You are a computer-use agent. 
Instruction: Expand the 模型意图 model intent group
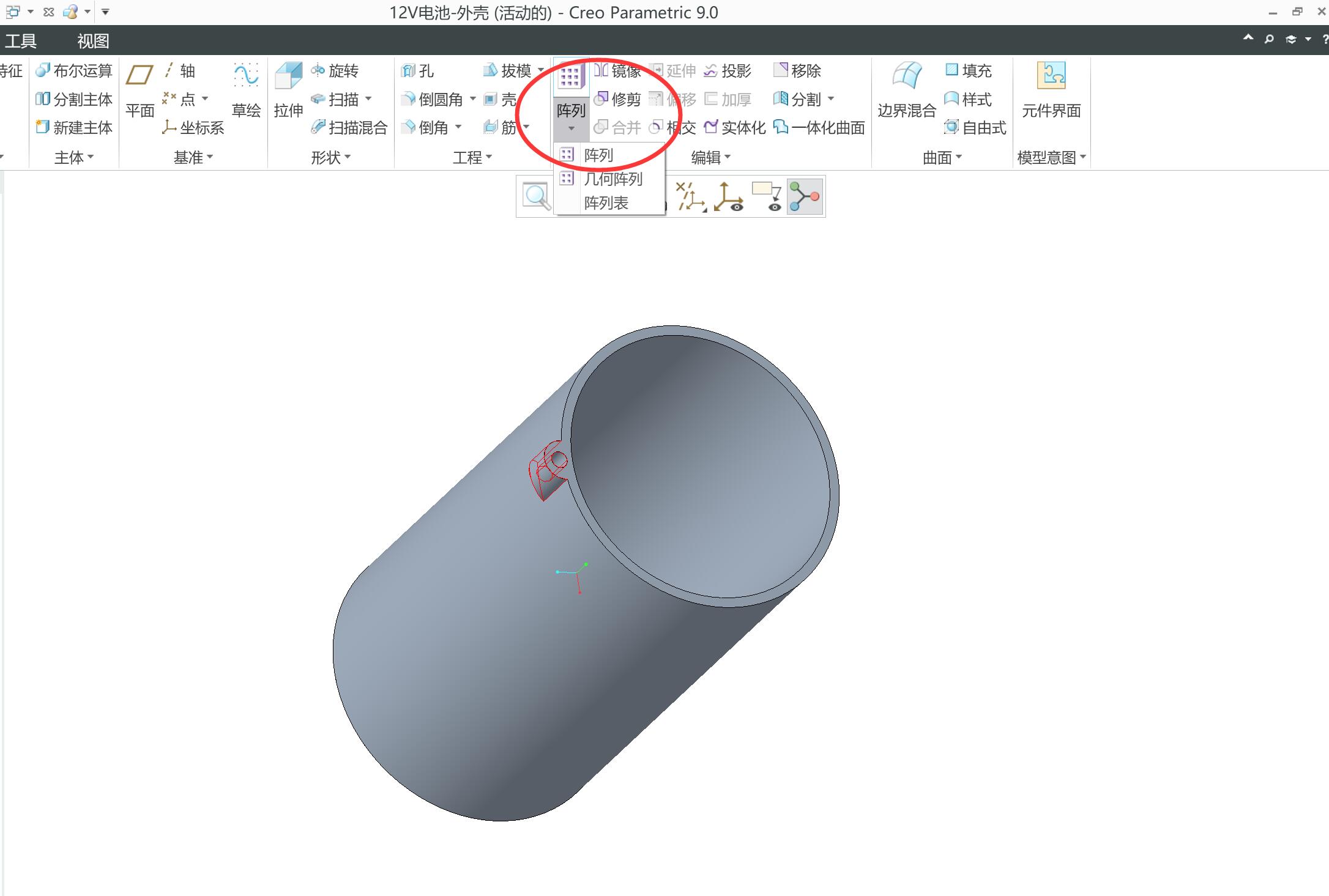click(x=1051, y=157)
